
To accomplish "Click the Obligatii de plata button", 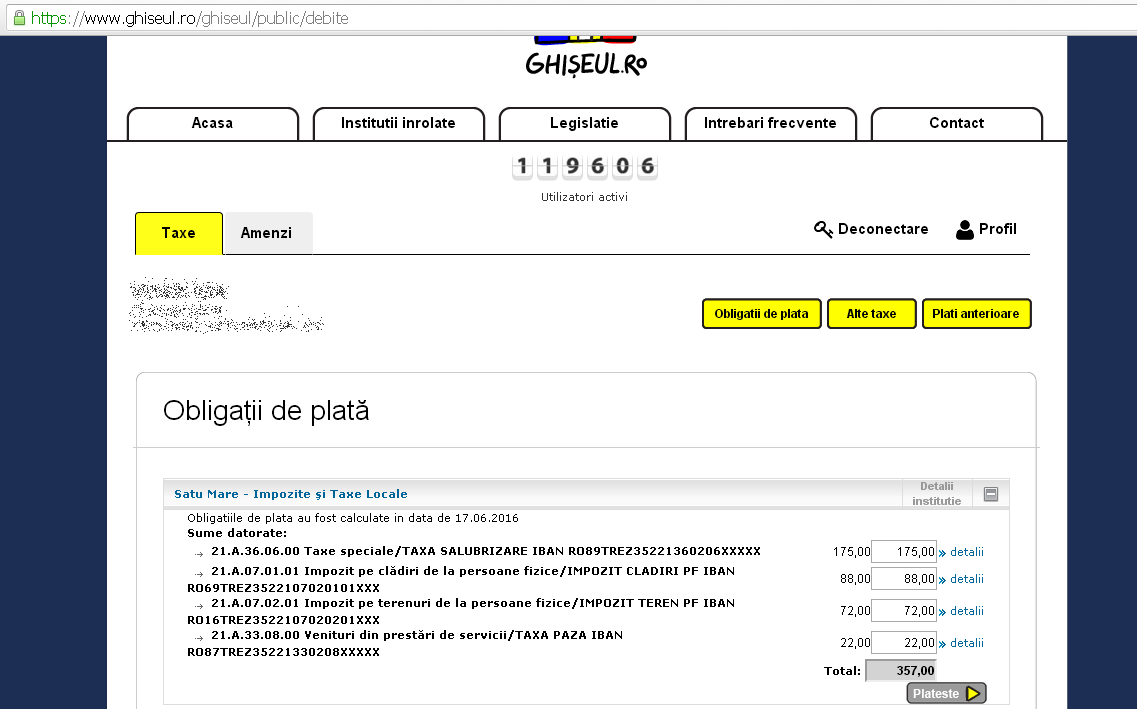I will click(x=761, y=314).
